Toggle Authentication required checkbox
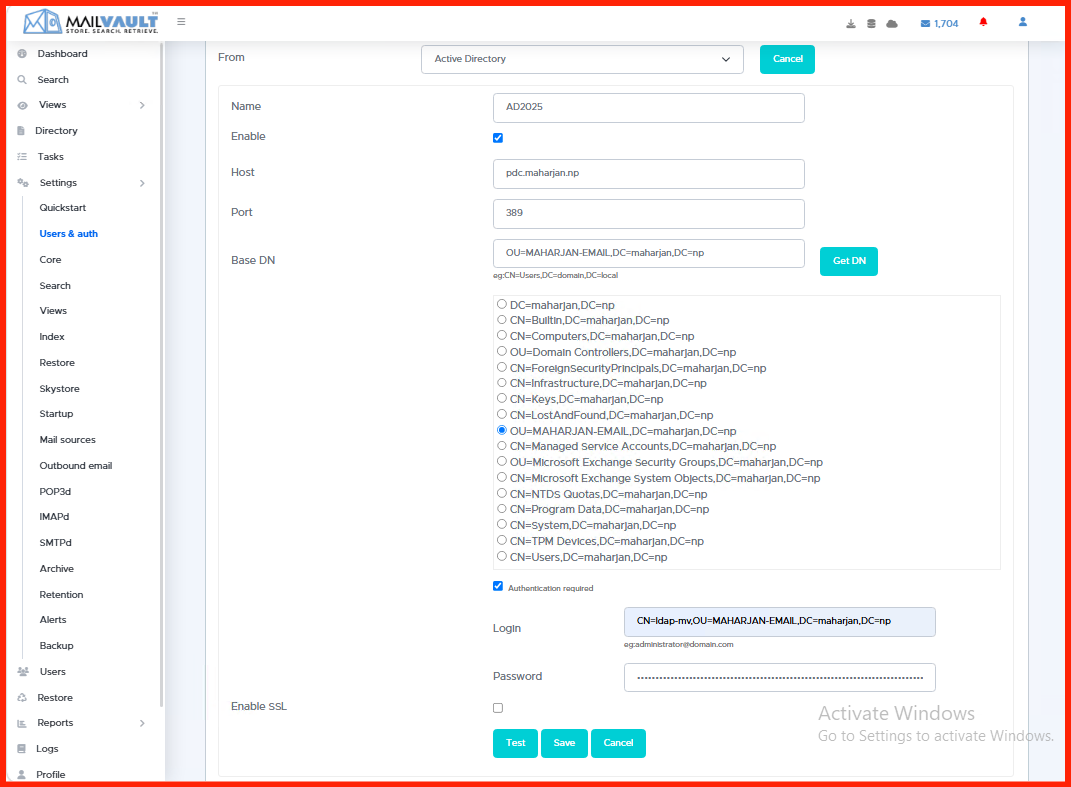Image resolution: width=1071 pixels, height=787 pixels. pyautogui.click(x=498, y=586)
